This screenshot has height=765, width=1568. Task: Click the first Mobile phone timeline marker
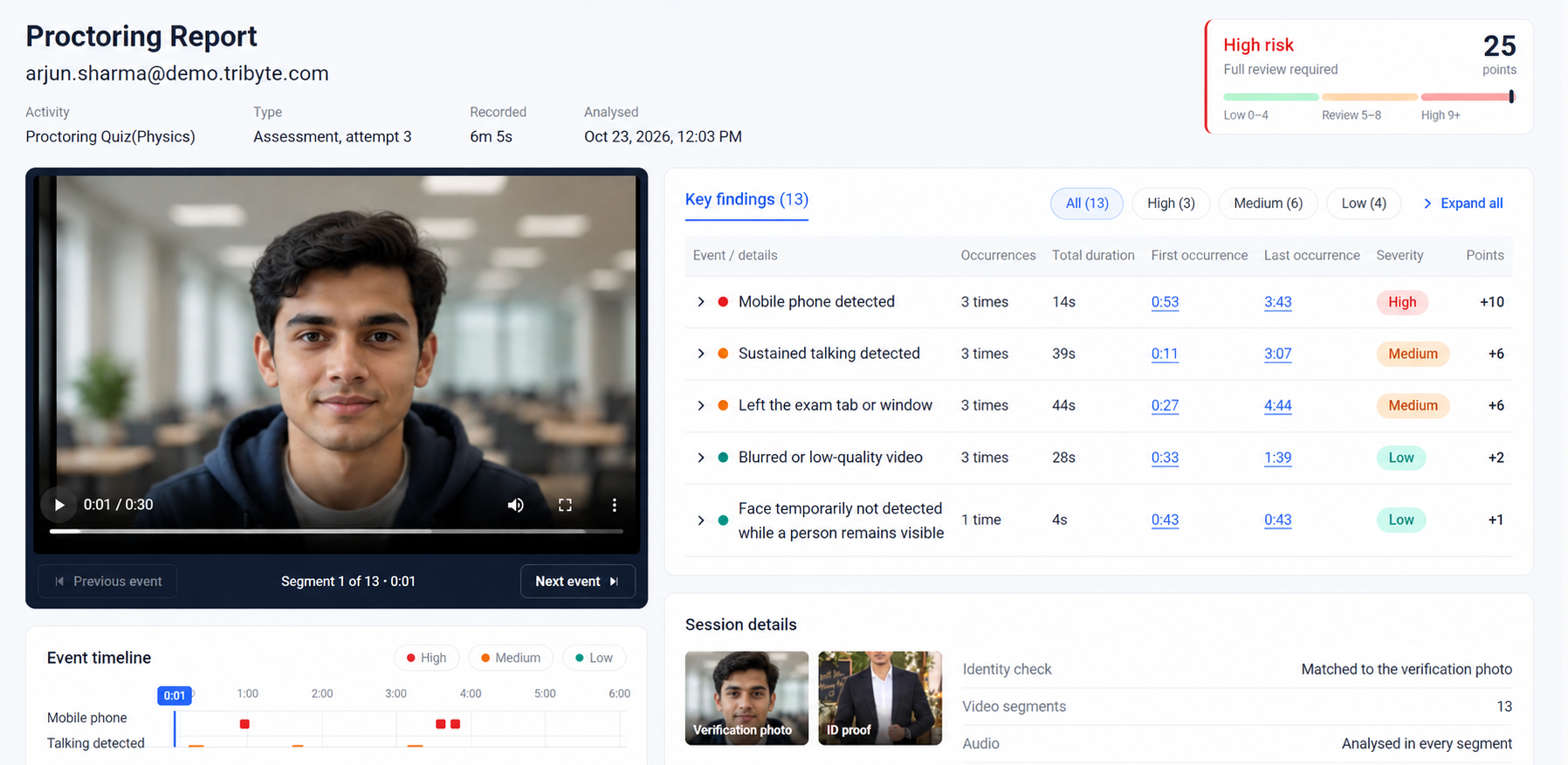click(244, 724)
